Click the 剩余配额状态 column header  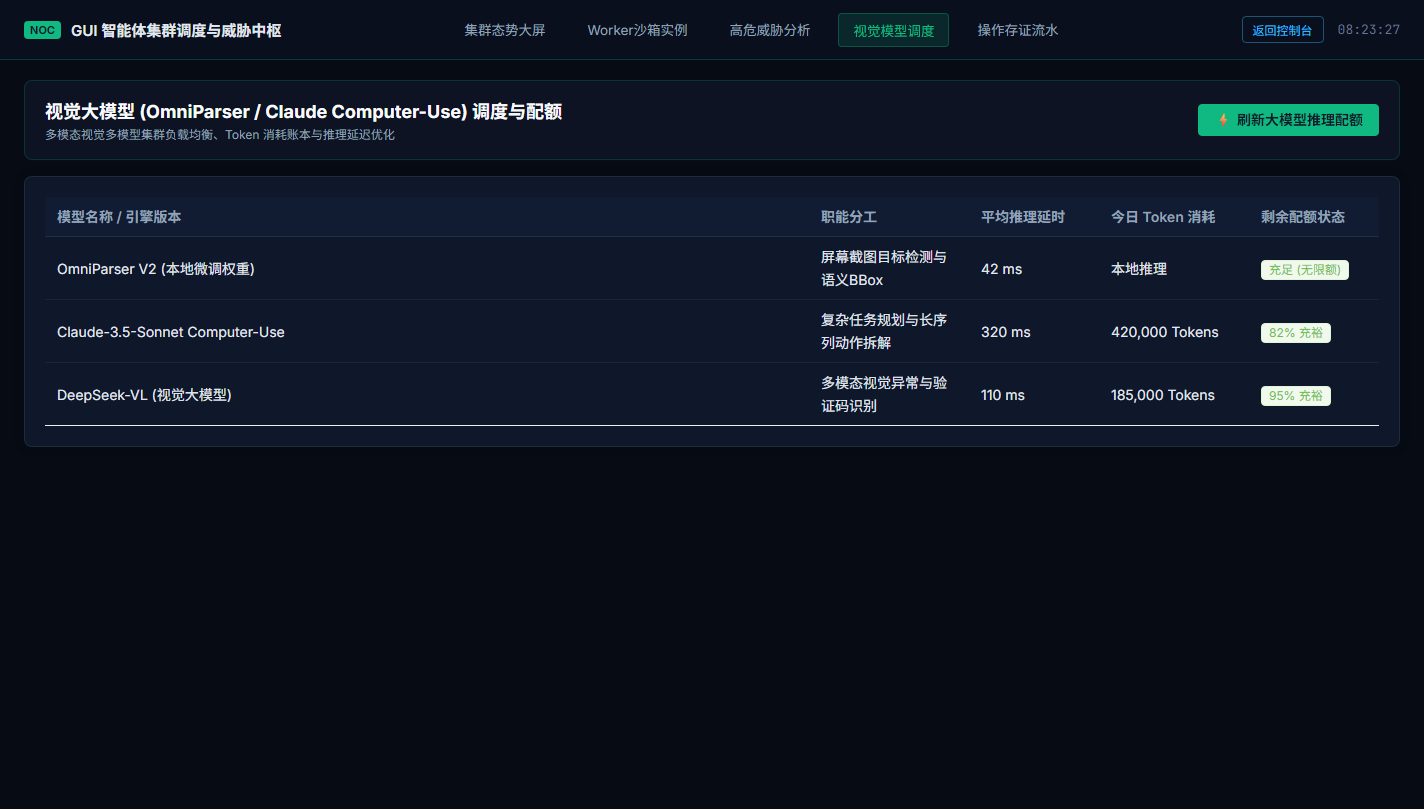(1303, 217)
